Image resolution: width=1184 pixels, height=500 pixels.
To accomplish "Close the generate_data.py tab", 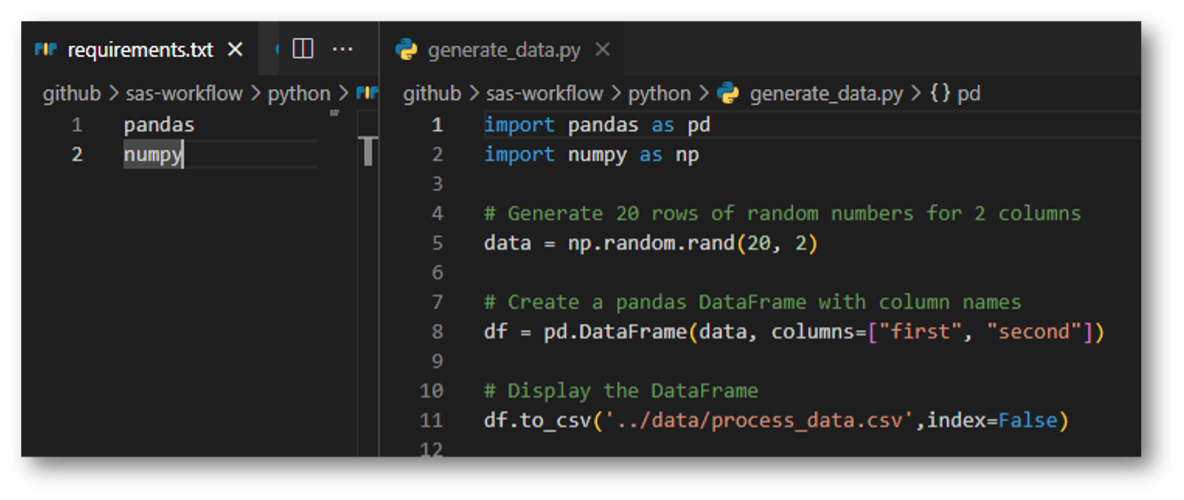I will click(602, 50).
